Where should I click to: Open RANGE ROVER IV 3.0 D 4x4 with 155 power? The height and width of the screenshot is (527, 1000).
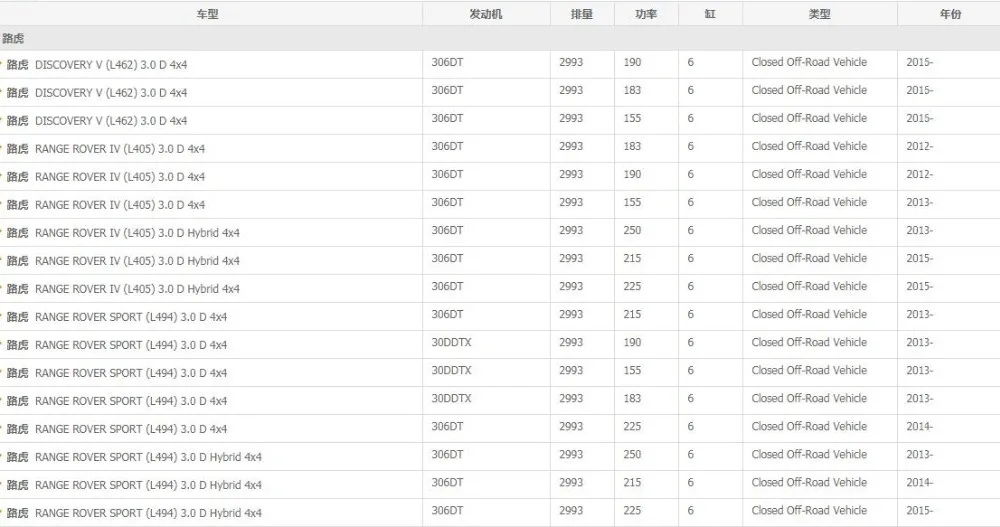120,205
